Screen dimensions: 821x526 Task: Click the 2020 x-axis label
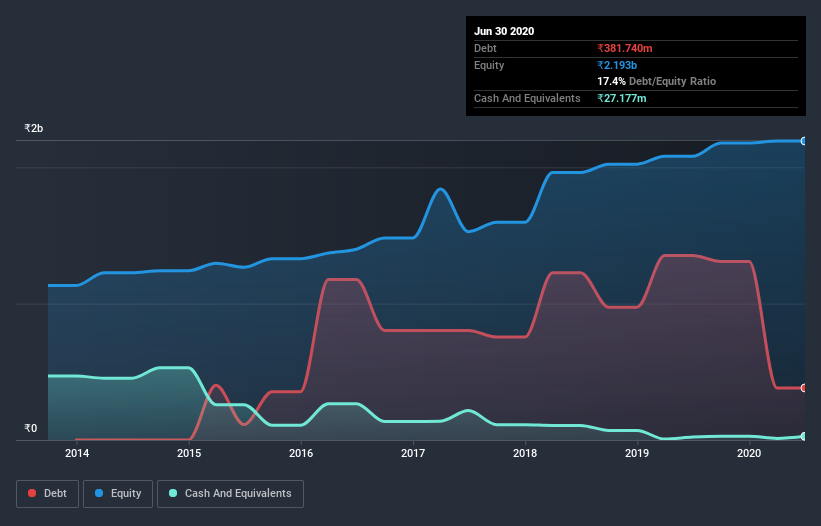pyautogui.click(x=749, y=453)
